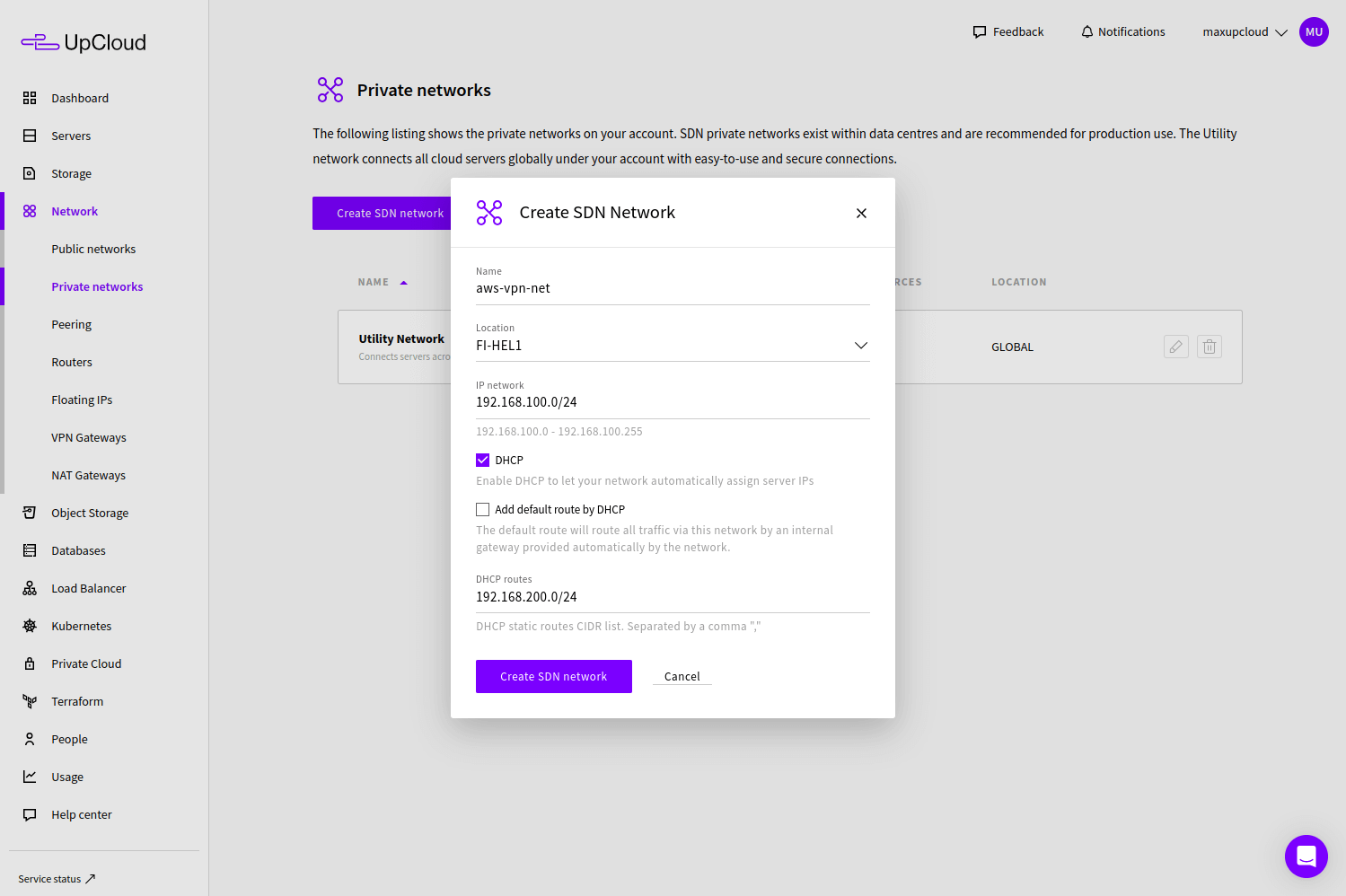Click the Servers sidebar icon
The image size is (1346, 896).
[30, 136]
